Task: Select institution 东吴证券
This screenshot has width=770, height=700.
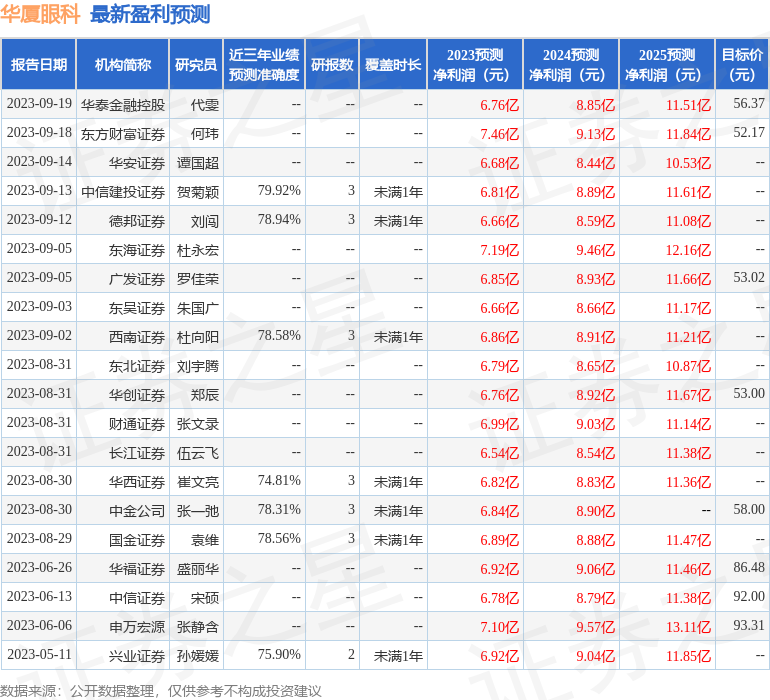Action: pos(137,308)
